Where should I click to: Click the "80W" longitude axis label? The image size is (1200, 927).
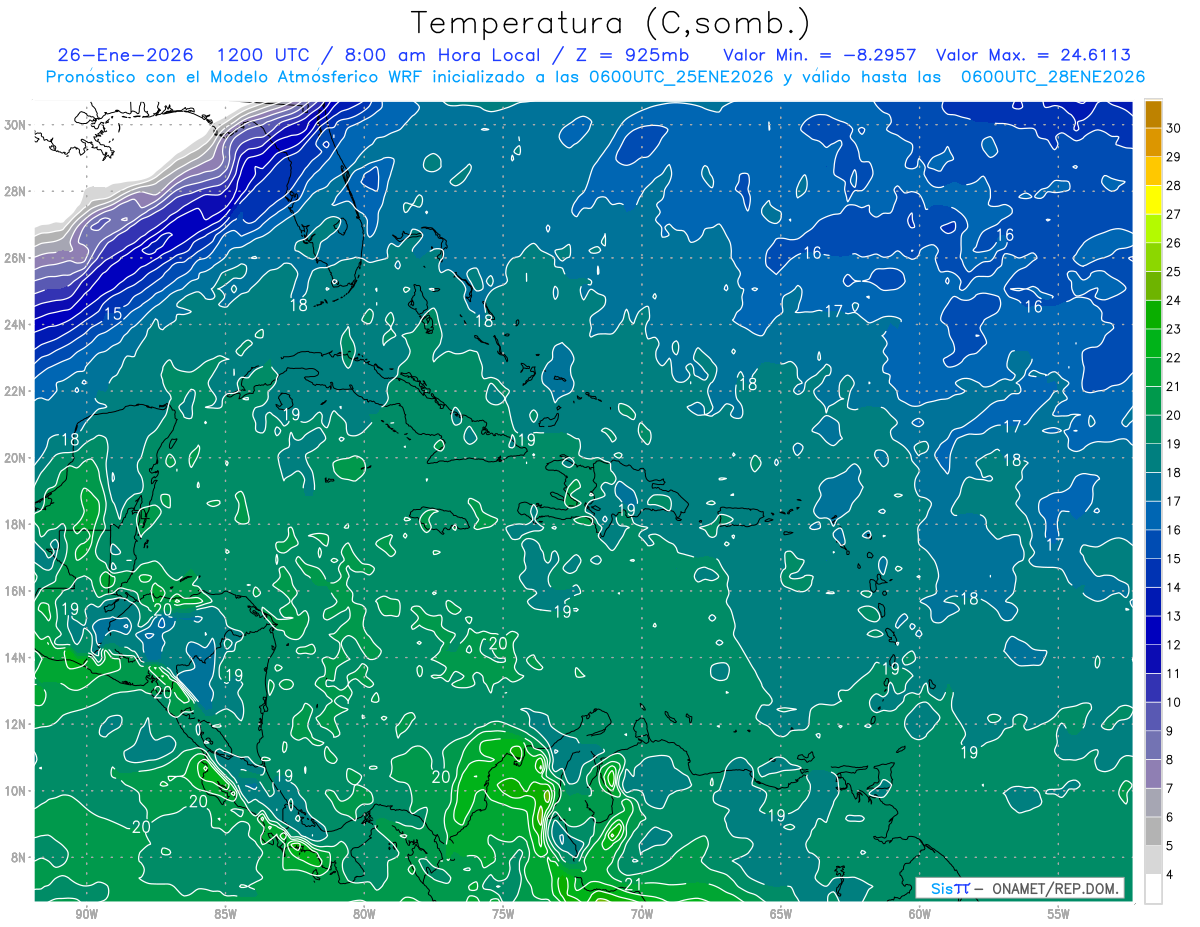point(364,916)
